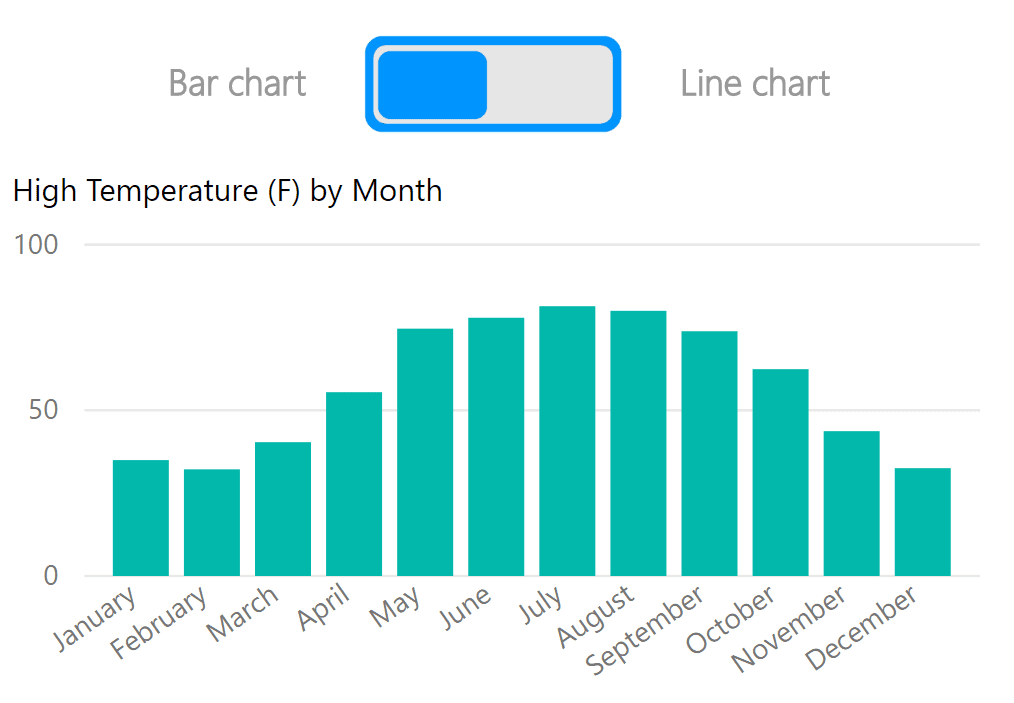The height and width of the screenshot is (703, 1014).
Task: Select the July bar
Action: (x=567, y=440)
